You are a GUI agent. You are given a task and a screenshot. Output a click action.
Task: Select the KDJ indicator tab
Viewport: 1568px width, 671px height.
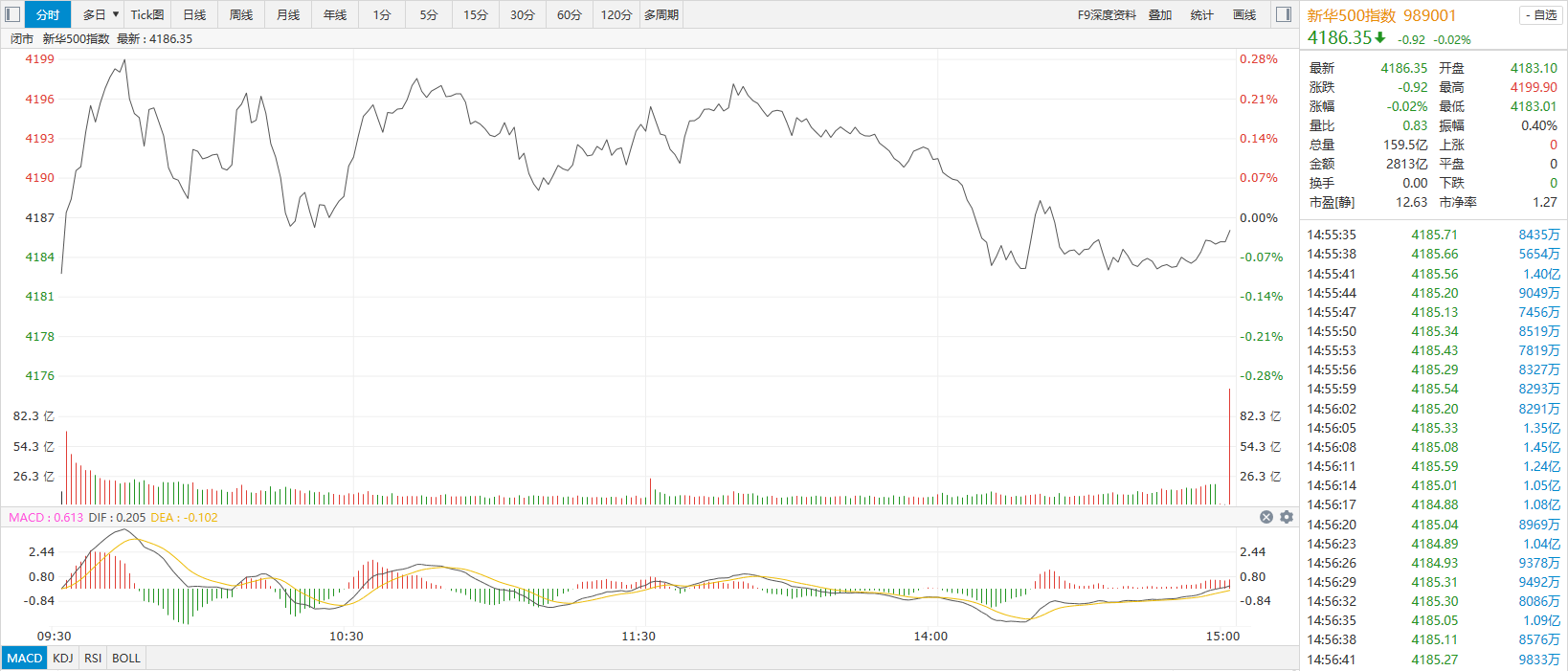pyautogui.click(x=63, y=658)
